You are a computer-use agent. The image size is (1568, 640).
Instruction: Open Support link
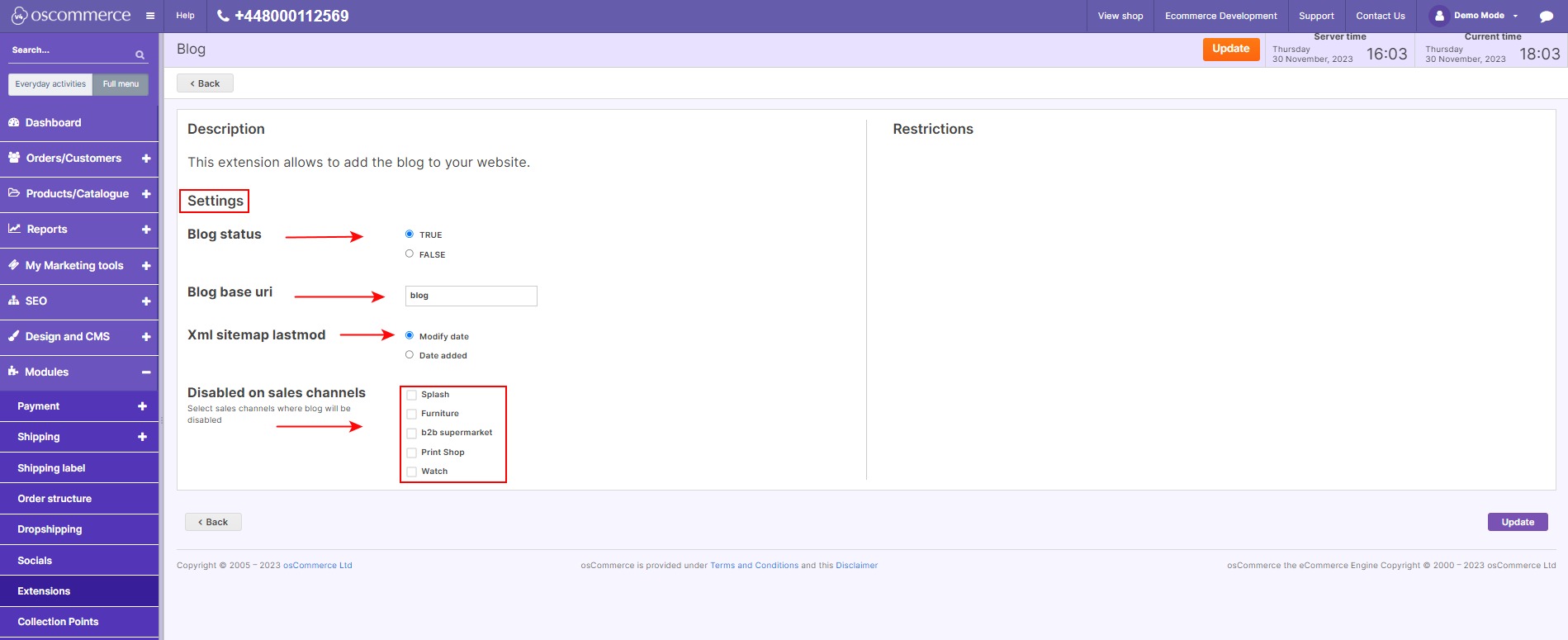tap(1316, 16)
